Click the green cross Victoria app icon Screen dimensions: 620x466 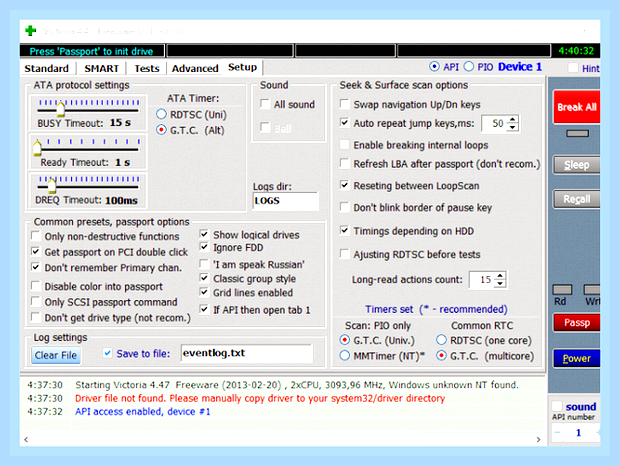click(x=30, y=30)
